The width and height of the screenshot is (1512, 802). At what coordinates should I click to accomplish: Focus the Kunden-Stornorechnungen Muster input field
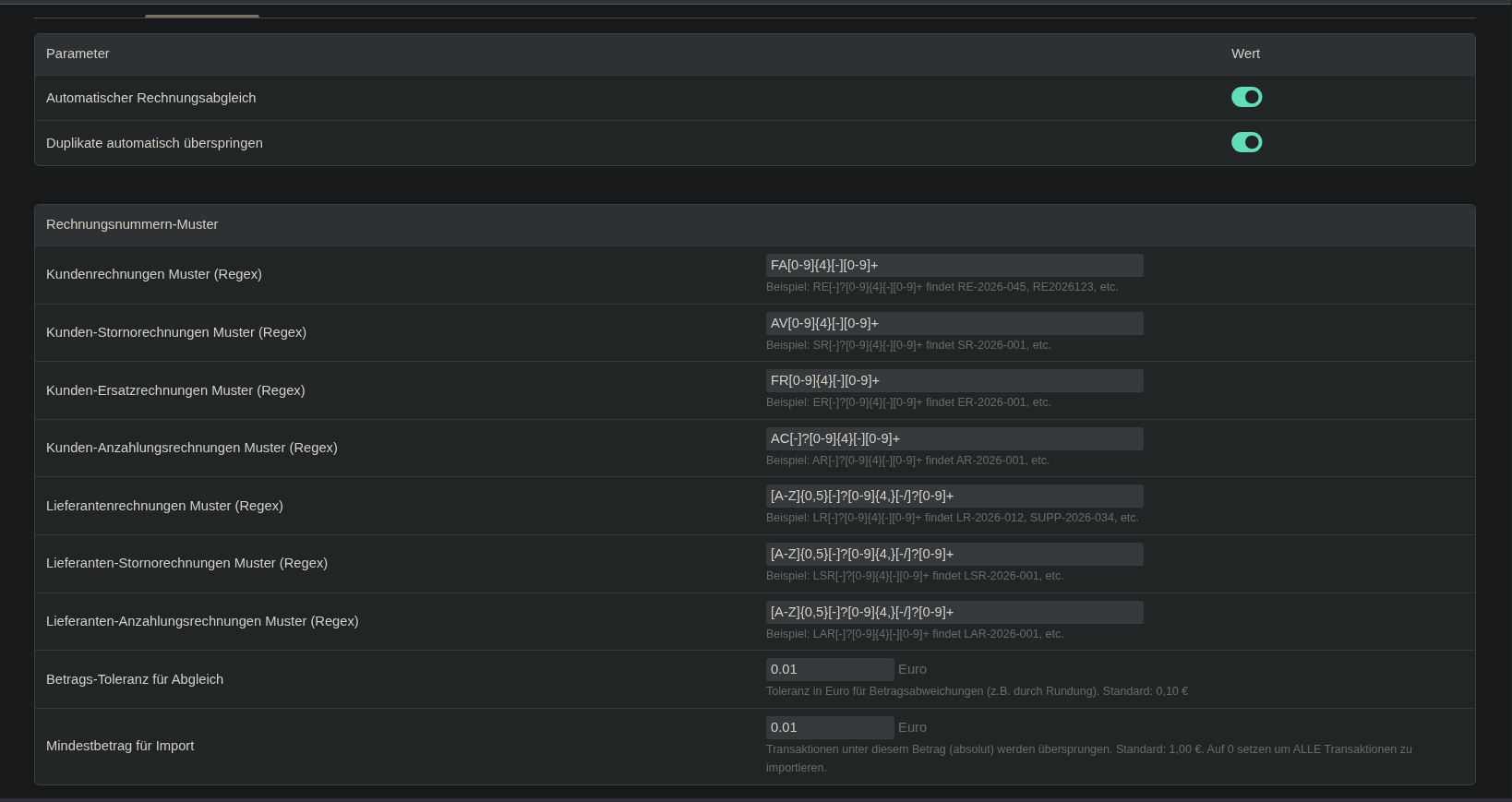click(954, 323)
